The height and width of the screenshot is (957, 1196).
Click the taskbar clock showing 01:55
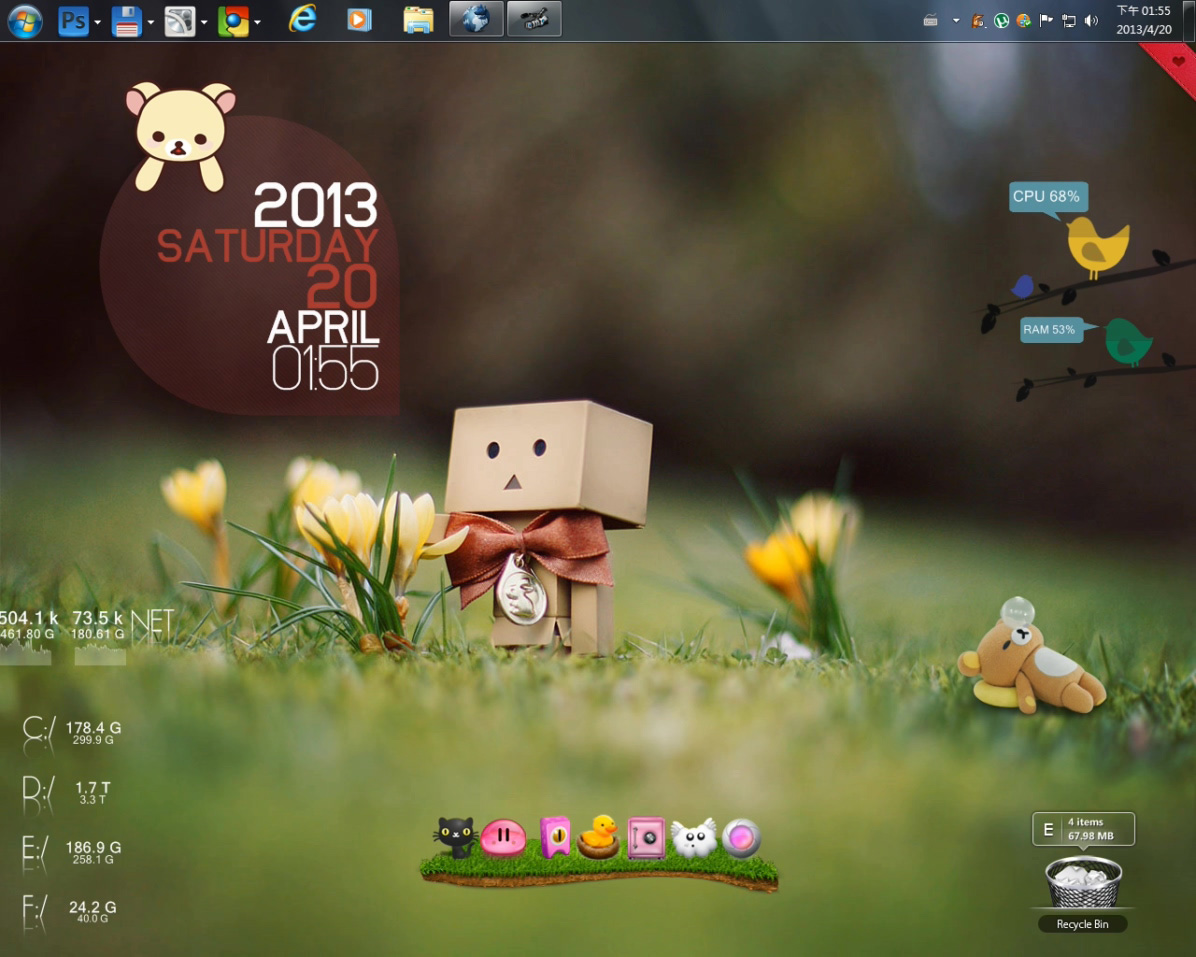tap(1142, 20)
